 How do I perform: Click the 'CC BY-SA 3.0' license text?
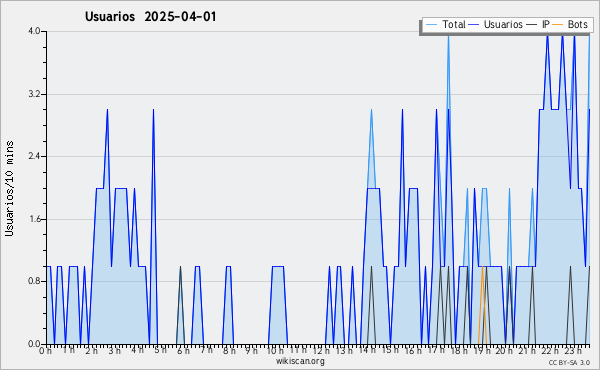click(569, 362)
